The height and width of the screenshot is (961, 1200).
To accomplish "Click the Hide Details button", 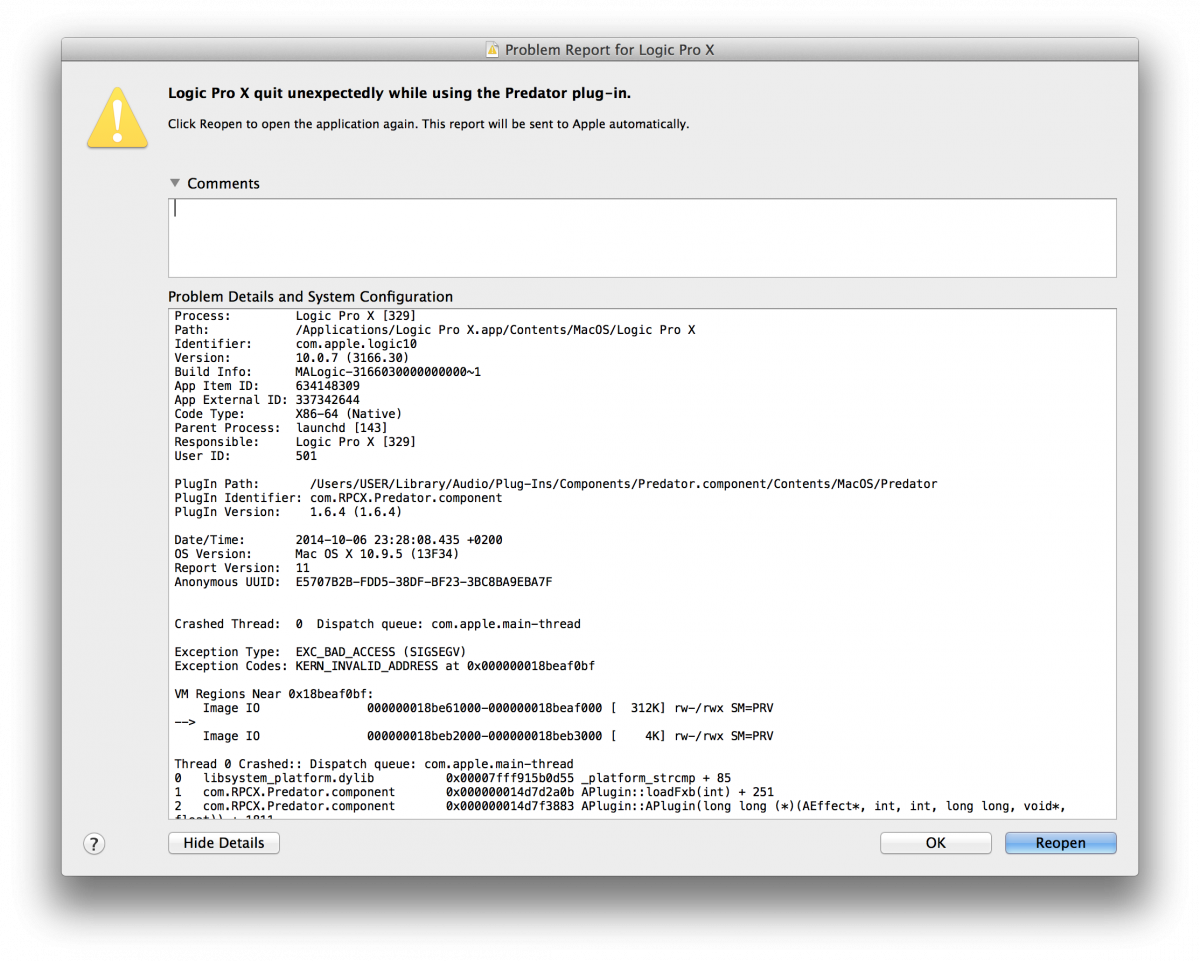I will [224, 843].
